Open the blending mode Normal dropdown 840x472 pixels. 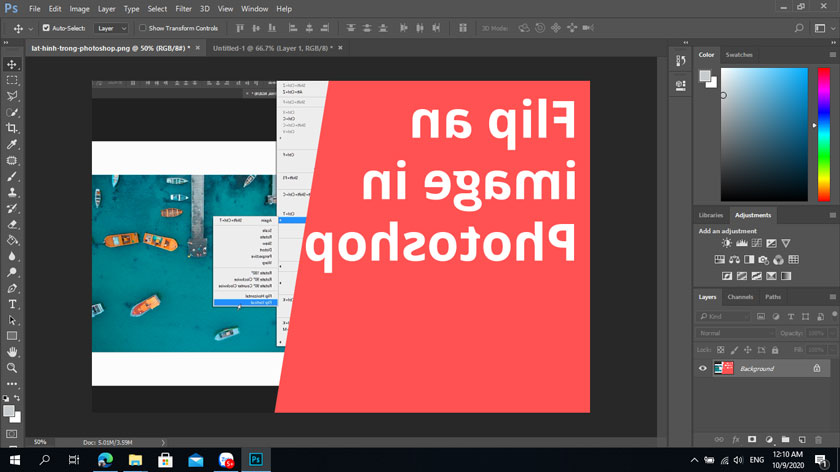pos(735,333)
